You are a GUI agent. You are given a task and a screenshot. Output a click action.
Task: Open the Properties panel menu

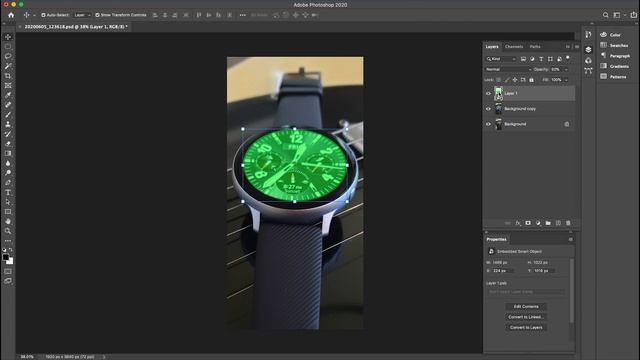571,240
